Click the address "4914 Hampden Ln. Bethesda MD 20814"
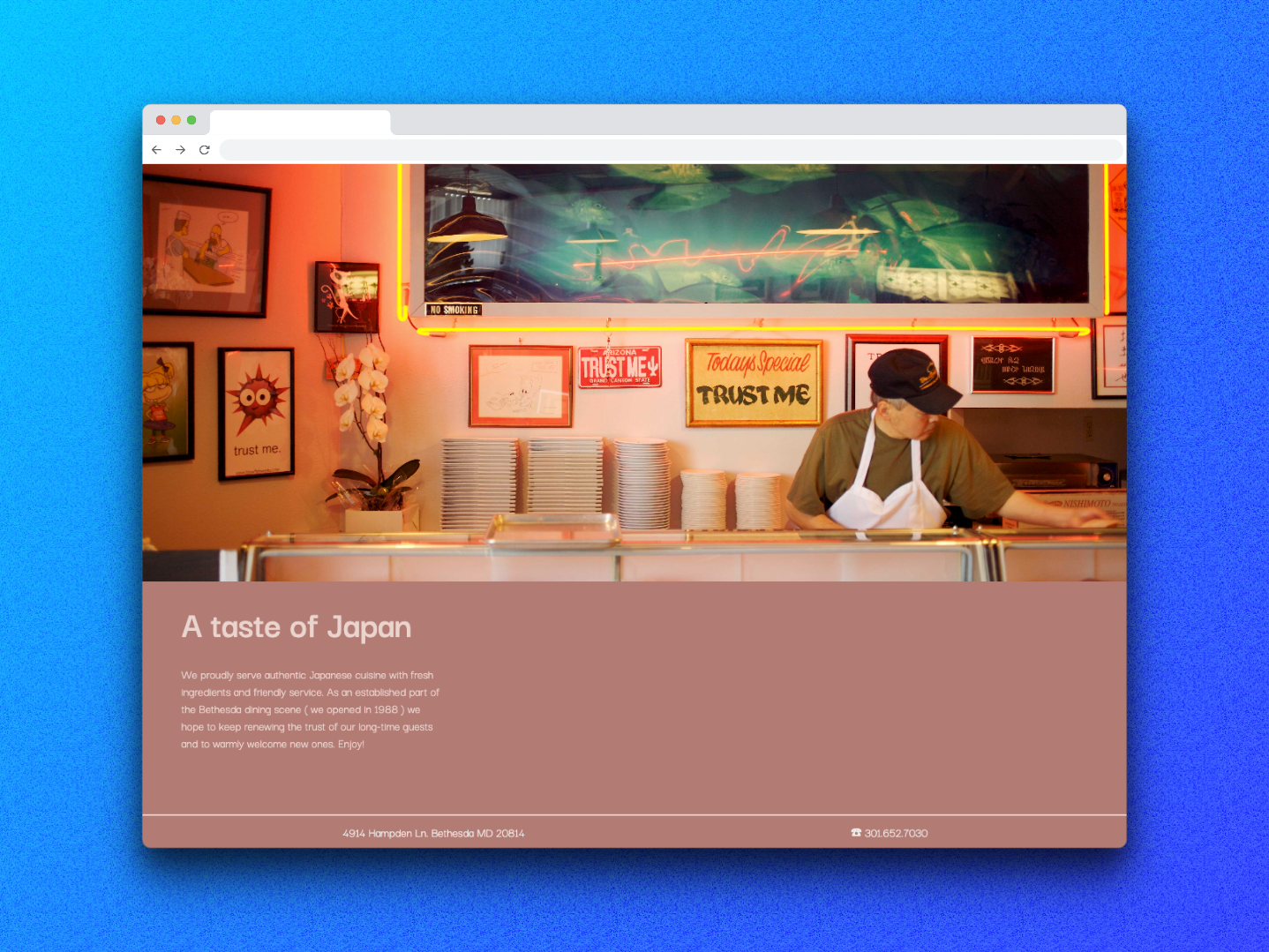The width and height of the screenshot is (1269, 952). [x=433, y=833]
